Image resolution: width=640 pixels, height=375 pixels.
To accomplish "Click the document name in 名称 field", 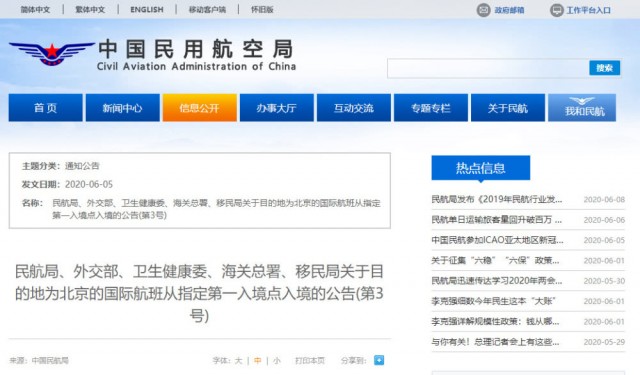I will [216, 209].
